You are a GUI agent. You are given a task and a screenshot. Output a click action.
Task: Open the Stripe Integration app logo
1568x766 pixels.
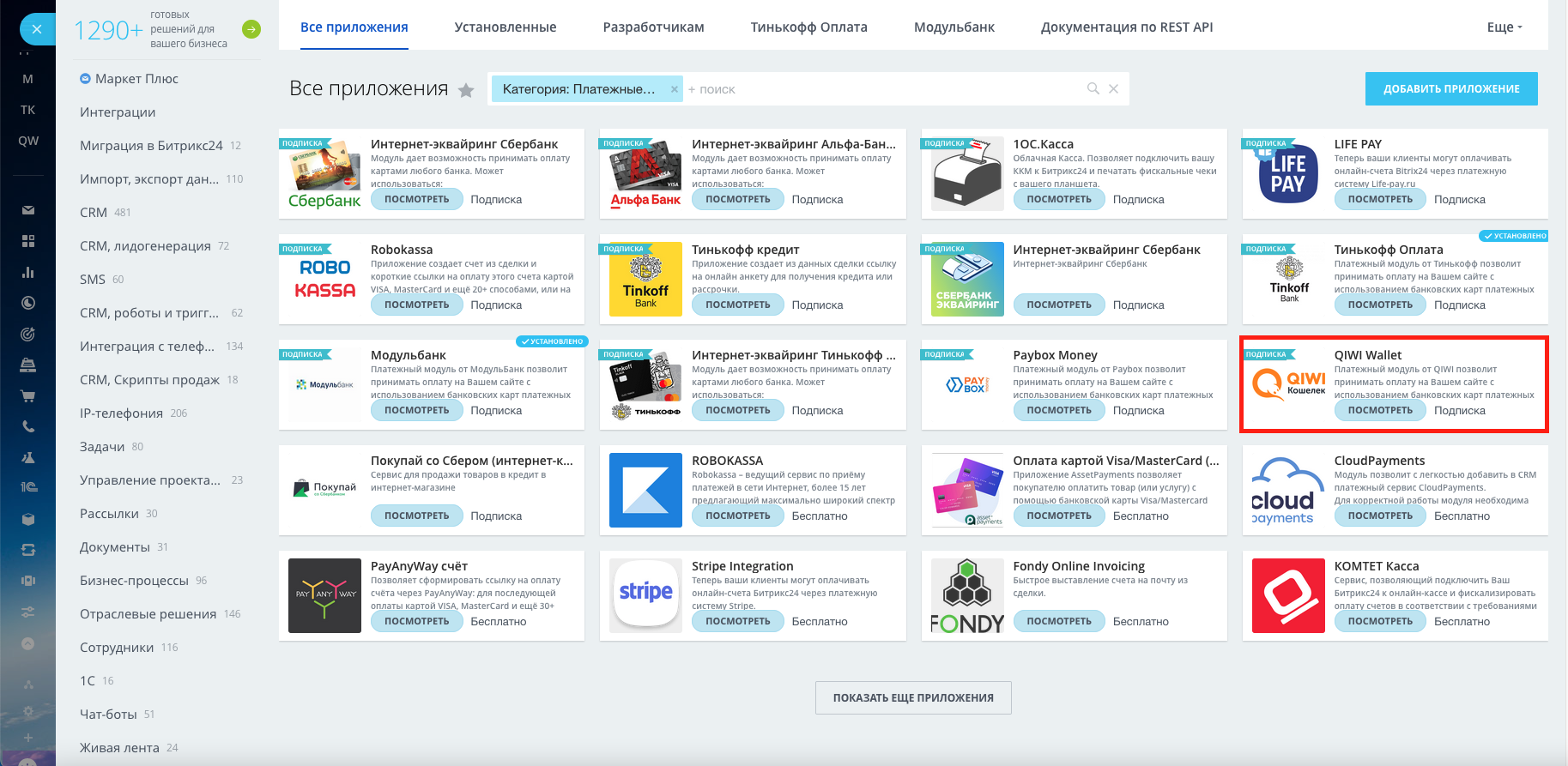pyautogui.click(x=645, y=594)
